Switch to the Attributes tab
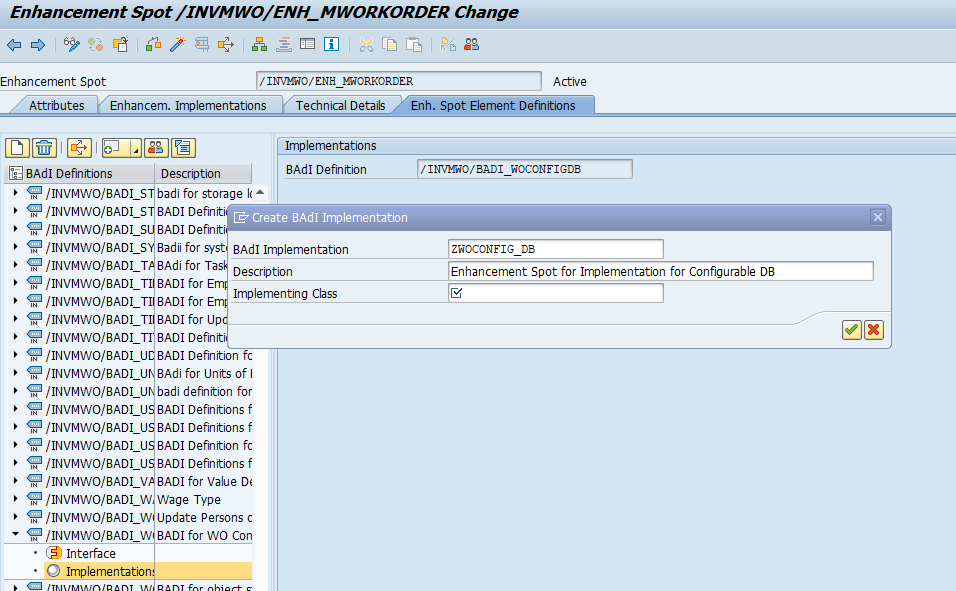The image size is (956, 591). point(56,105)
